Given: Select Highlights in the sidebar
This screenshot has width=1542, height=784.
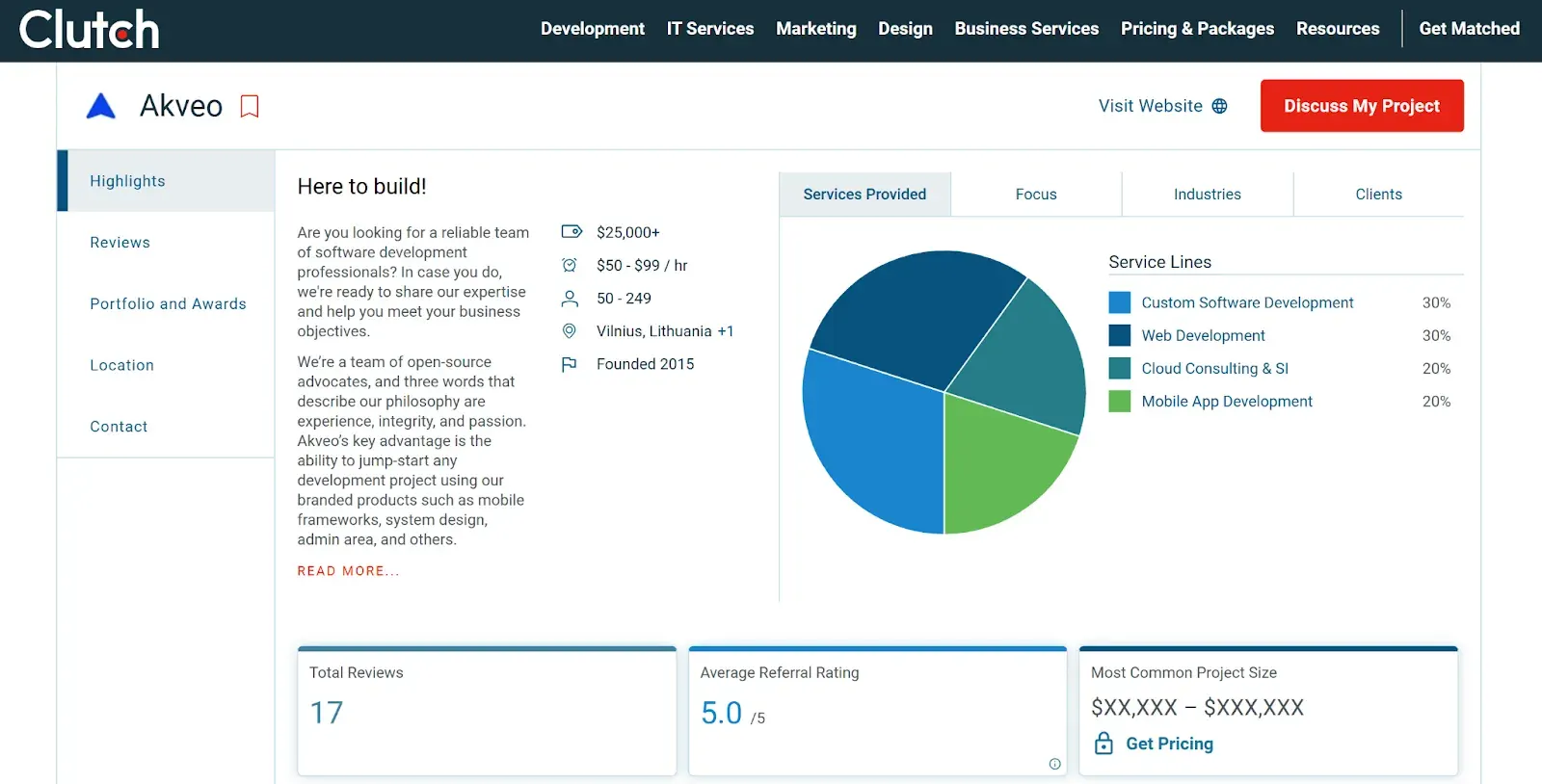Looking at the screenshot, I should 166,181.
